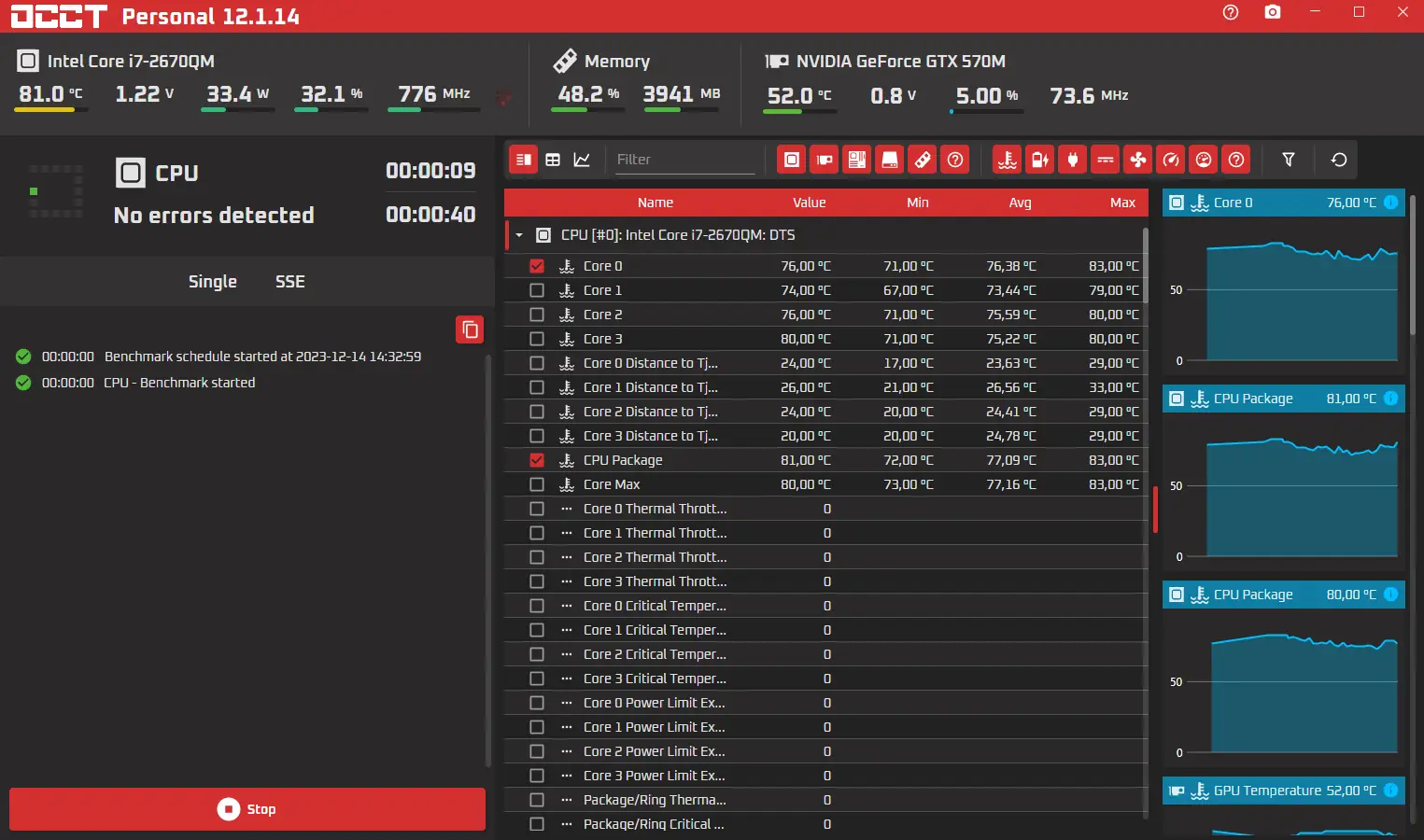The height and width of the screenshot is (840, 1424).
Task: Toggle the battery power sensor filter icon
Action: click(1040, 160)
